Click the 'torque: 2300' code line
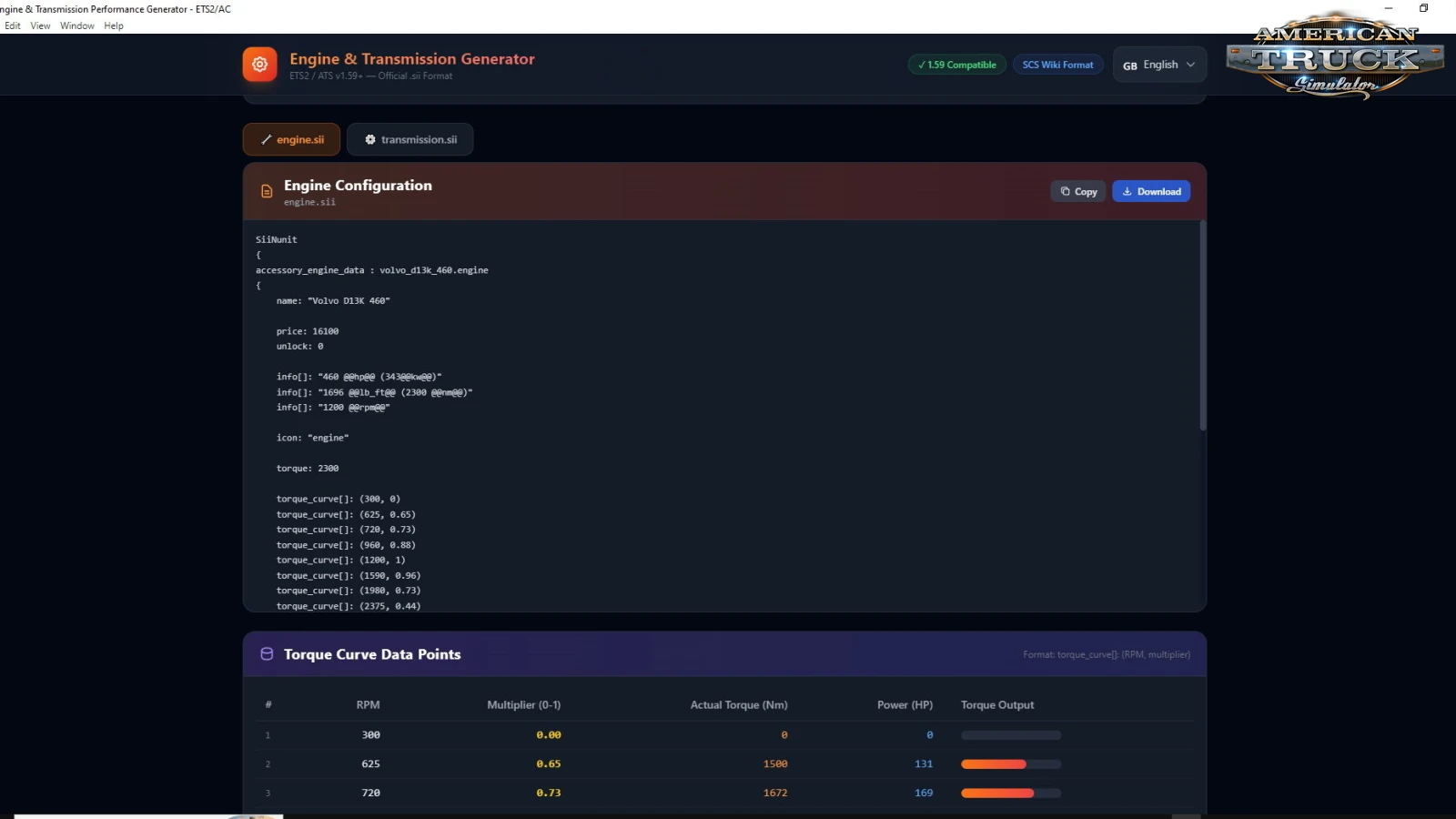 tap(308, 469)
